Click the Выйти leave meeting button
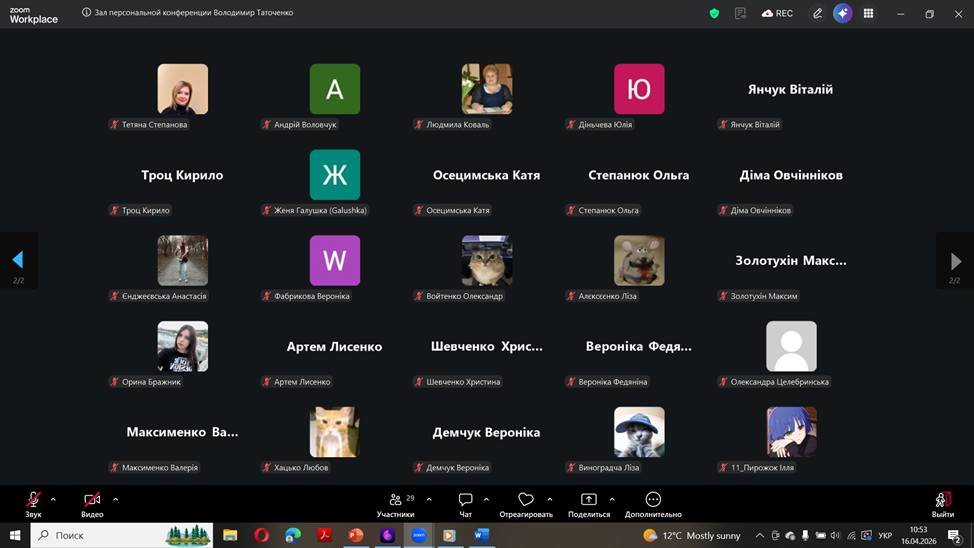974x548 pixels. pyautogui.click(x=942, y=503)
